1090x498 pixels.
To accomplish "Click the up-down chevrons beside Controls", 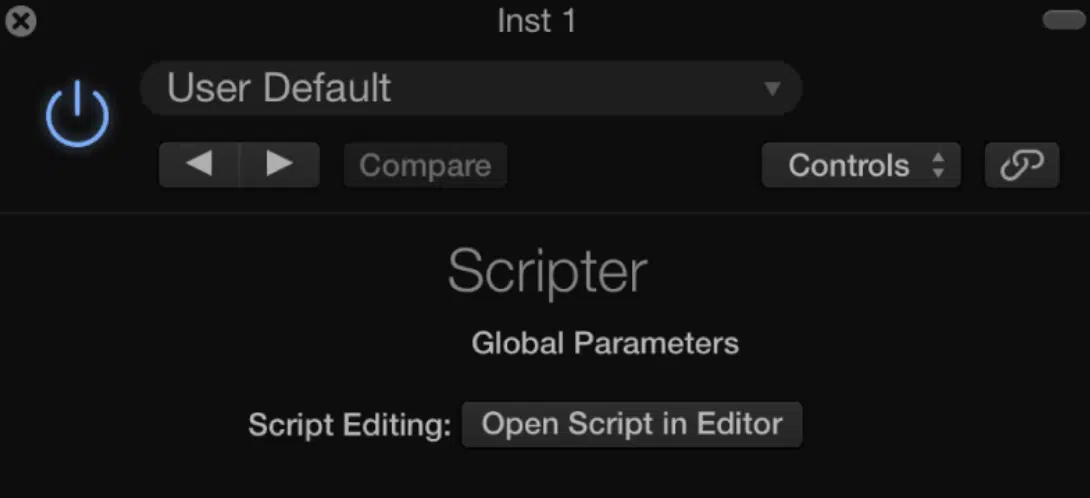I will click(x=938, y=166).
